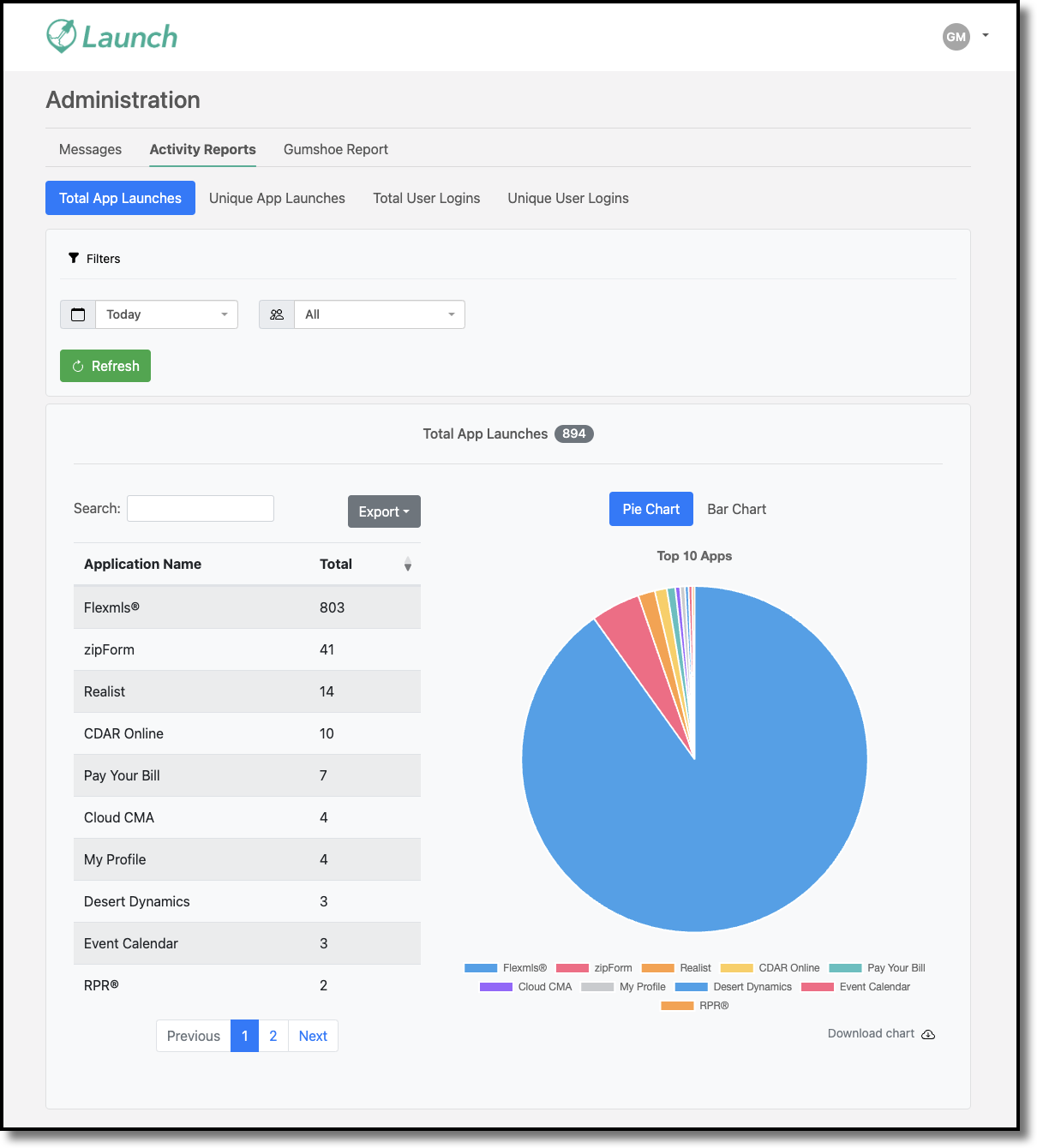
Task: Open the Gumshoe Report tab
Action: click(336, 149)
